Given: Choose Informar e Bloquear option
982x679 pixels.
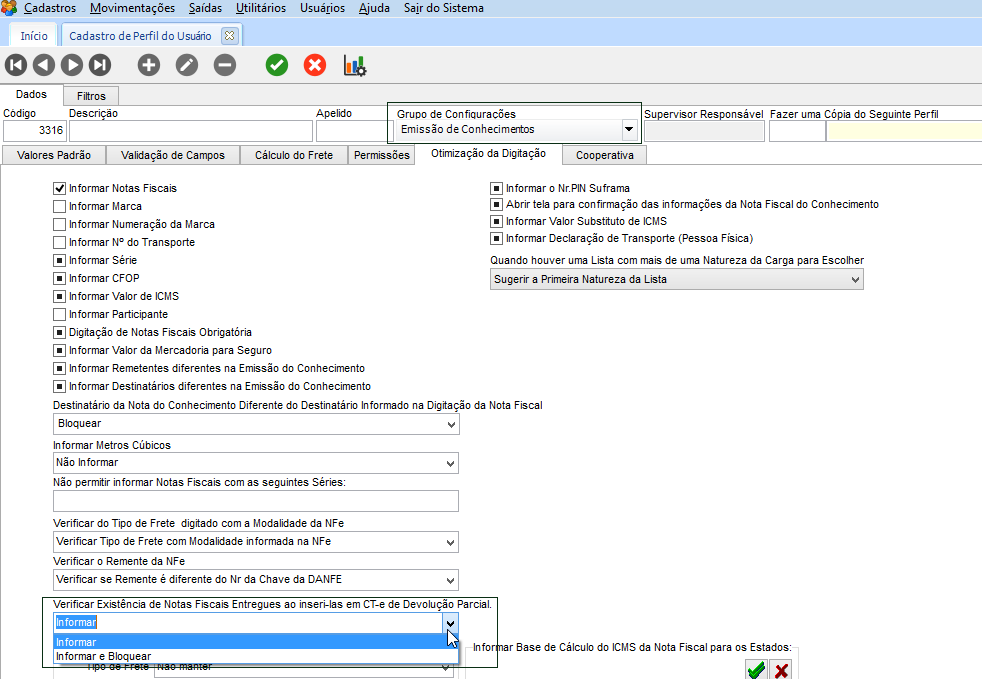Looking at the screenshot, I should click(x=256, y=656).
